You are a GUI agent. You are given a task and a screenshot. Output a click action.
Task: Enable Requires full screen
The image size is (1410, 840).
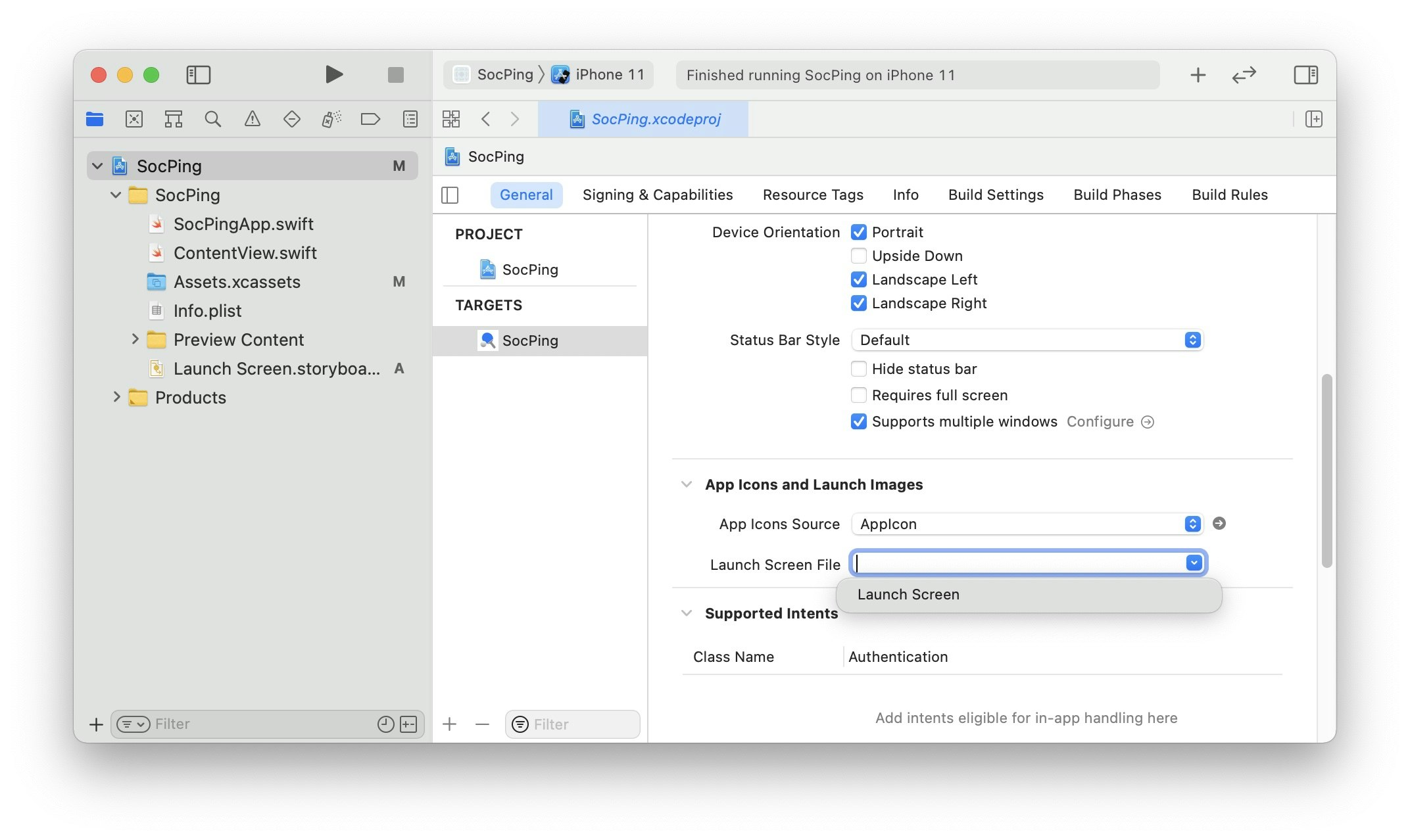click(859, 395)
